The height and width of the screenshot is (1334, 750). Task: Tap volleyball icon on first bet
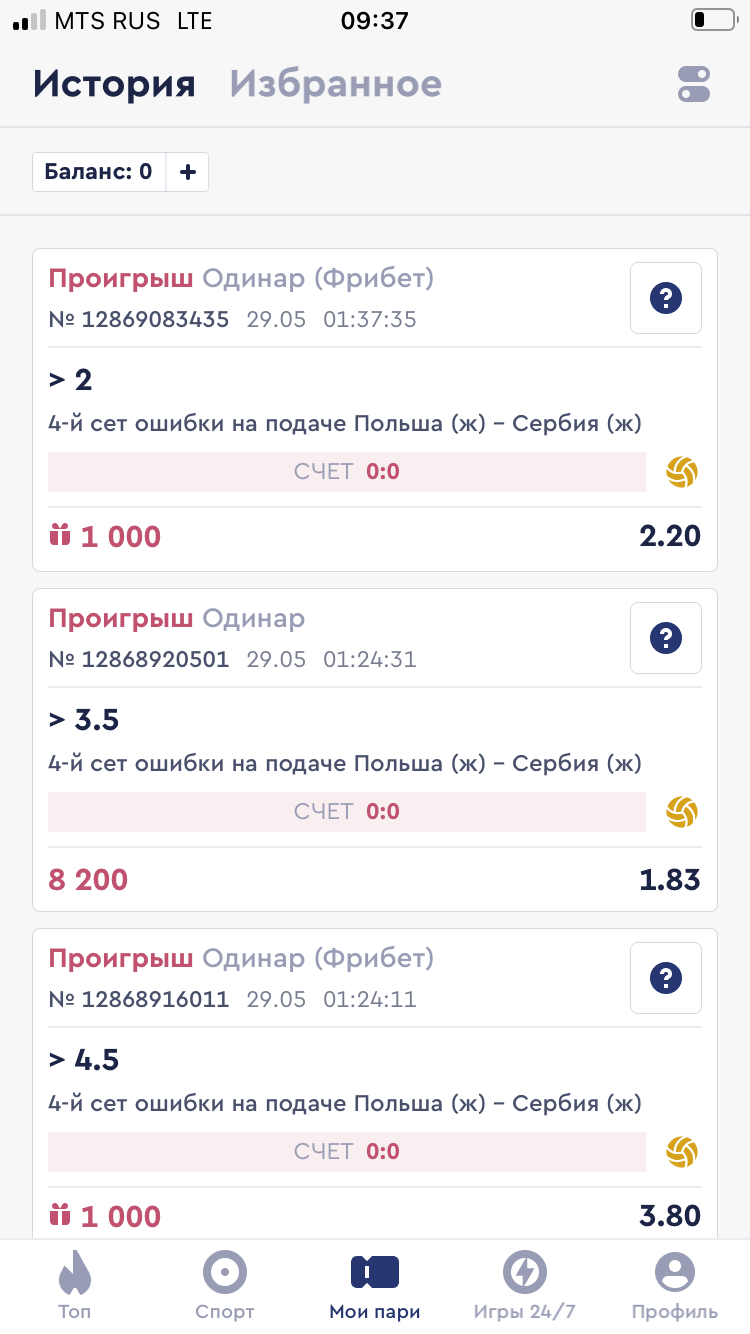(x=682, y=472)
